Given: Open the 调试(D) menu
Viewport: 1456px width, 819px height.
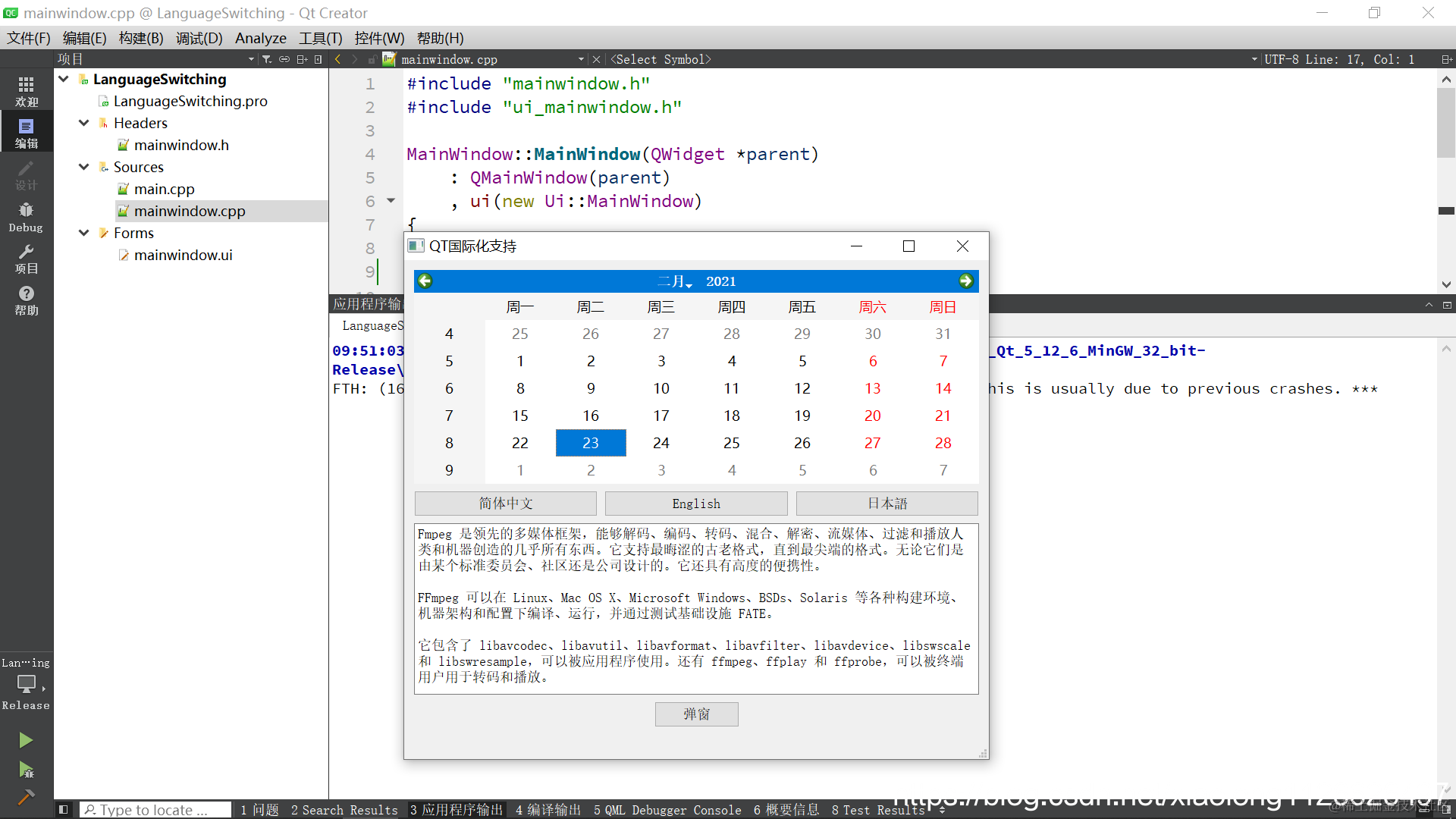Looking at the screenshot, I should click(x=199, y=38).
